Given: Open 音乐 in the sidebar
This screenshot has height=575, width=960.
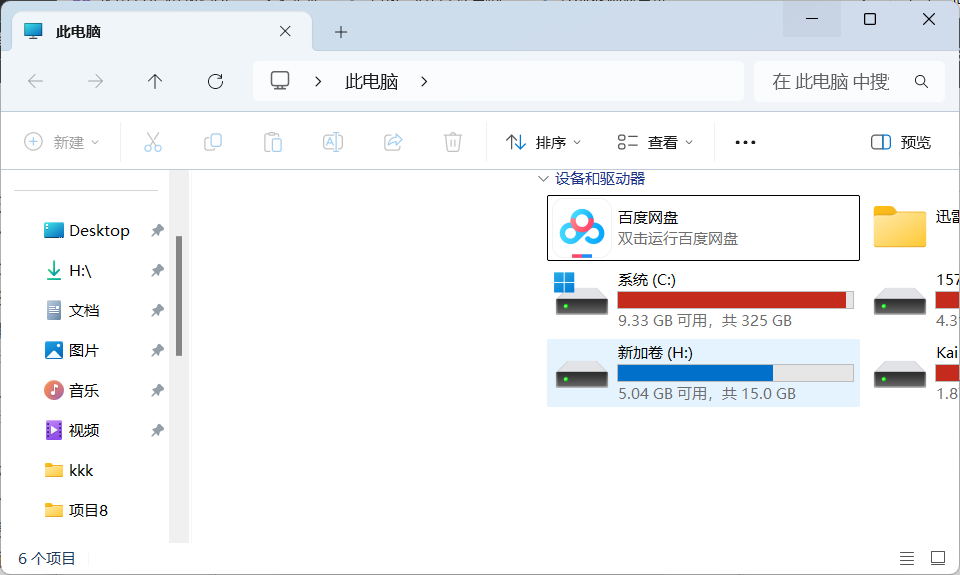Looking at the screenshot, I should tap(72, 390).
